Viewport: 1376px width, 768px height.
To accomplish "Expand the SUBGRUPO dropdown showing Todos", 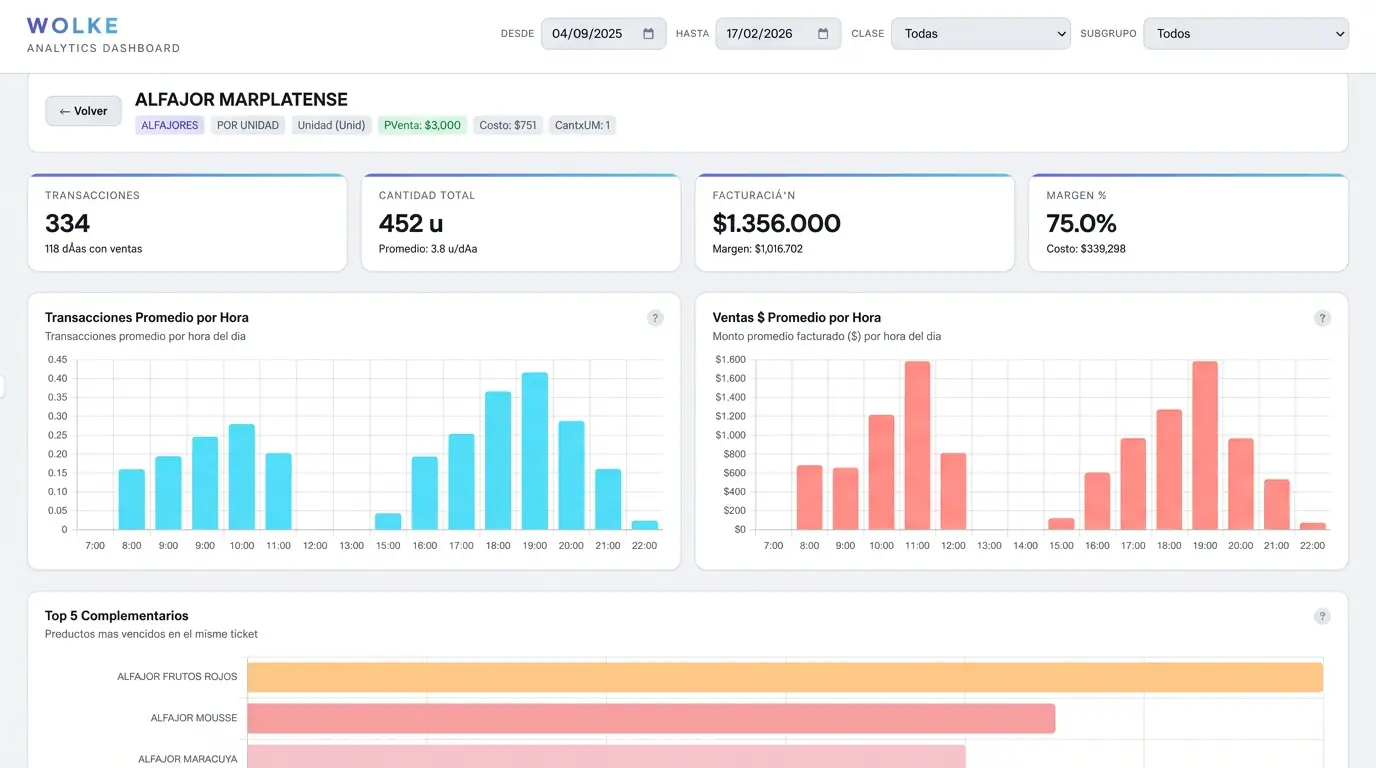I will [x=1245, y=33].
